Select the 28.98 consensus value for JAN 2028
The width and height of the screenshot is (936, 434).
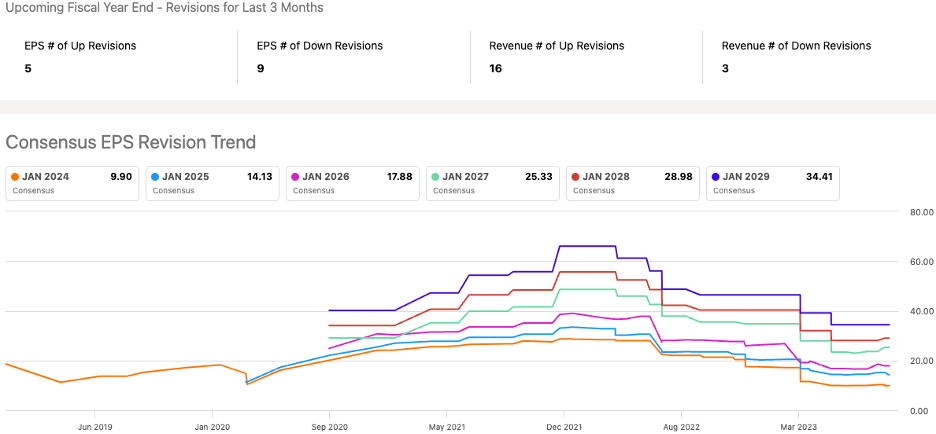point(679,177)
